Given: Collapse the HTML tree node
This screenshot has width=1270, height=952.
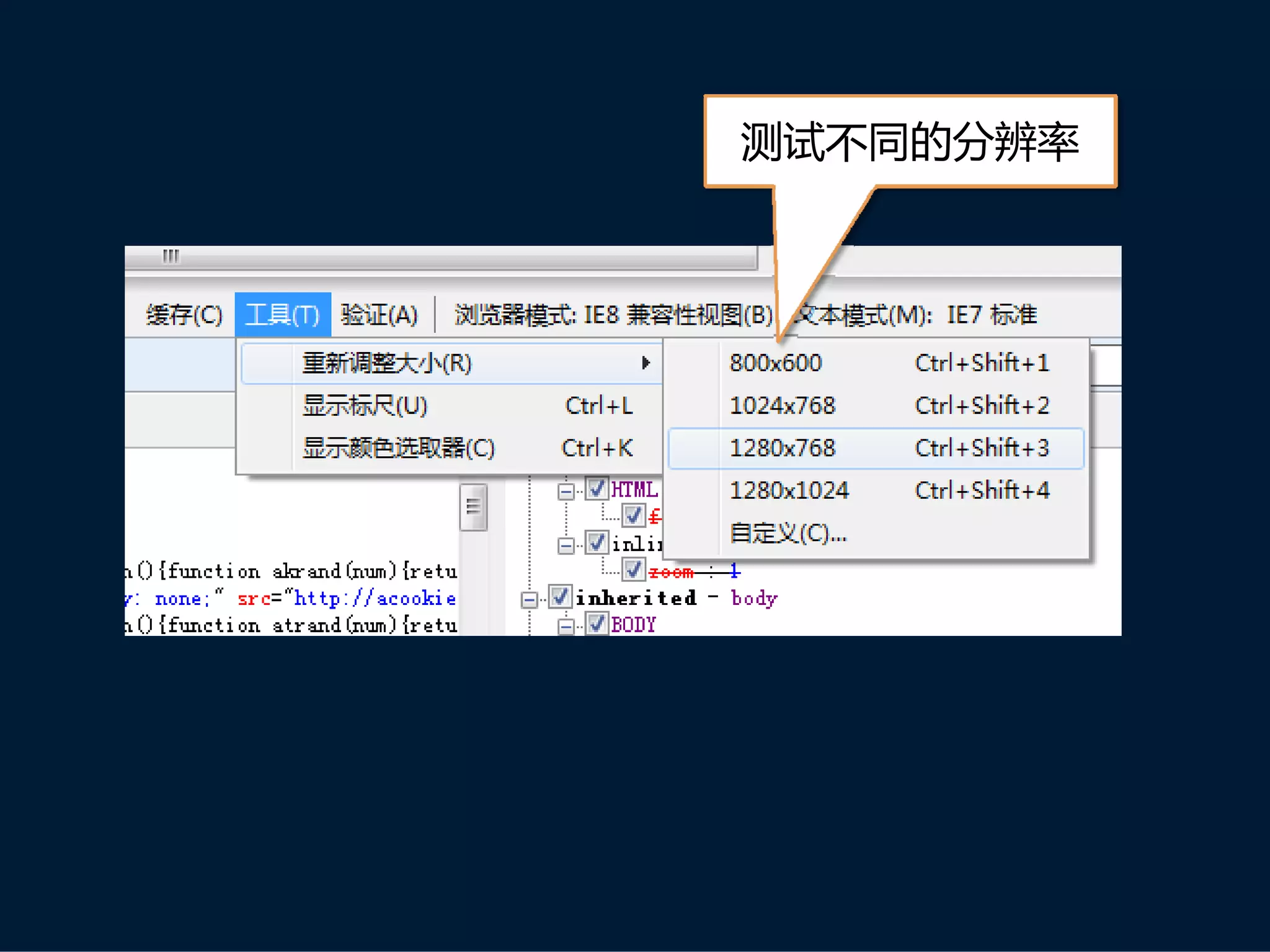Looking at the screenshot, I should tap(566, 491).
